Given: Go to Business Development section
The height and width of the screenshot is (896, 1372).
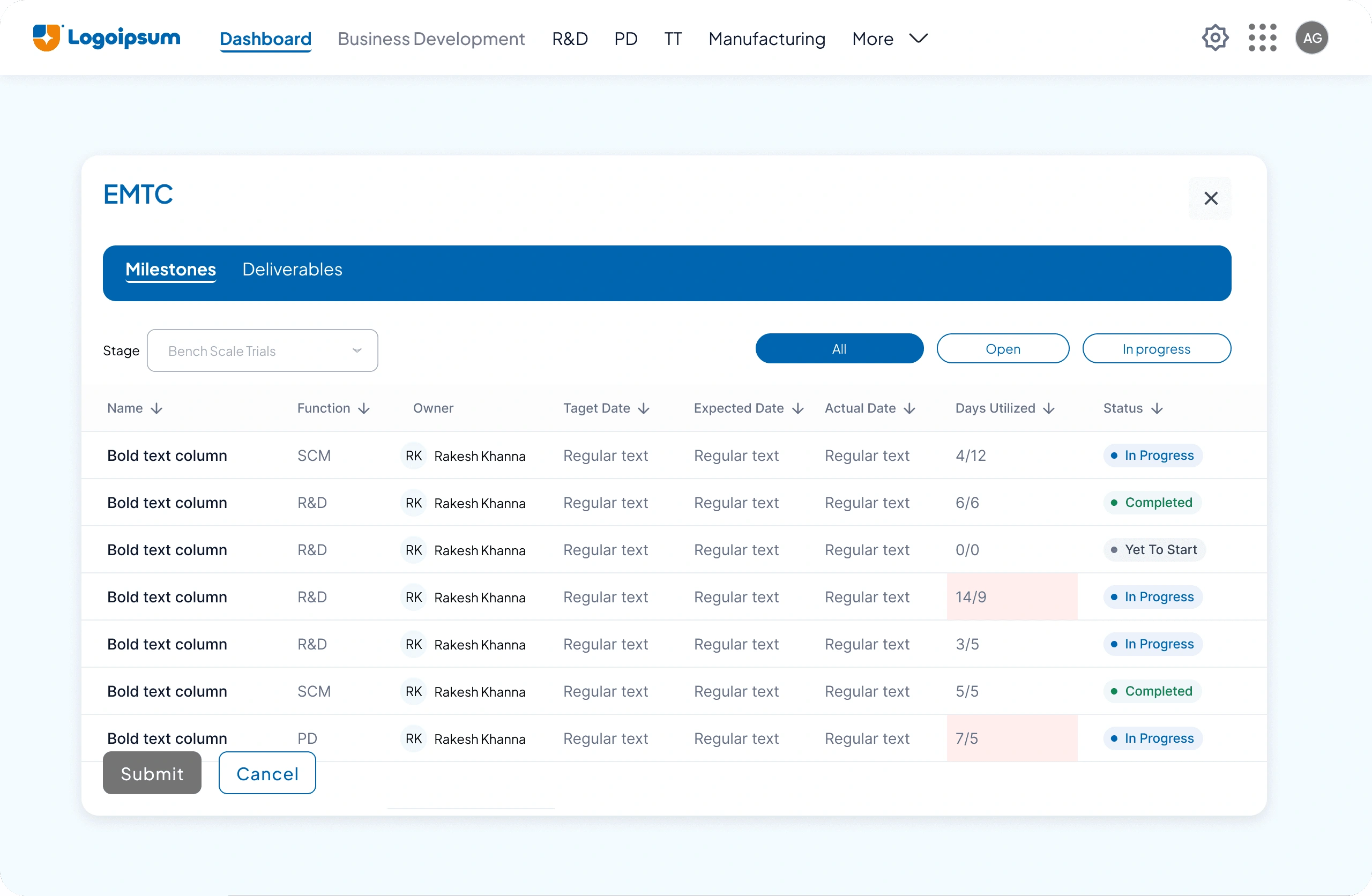Looking at the screenshot, I should [x=430, y=39].
